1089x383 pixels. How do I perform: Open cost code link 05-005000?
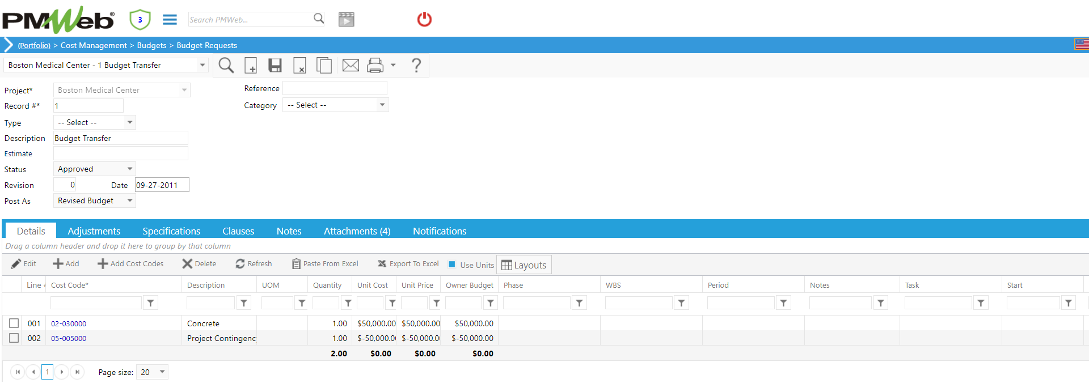point(69,339)
